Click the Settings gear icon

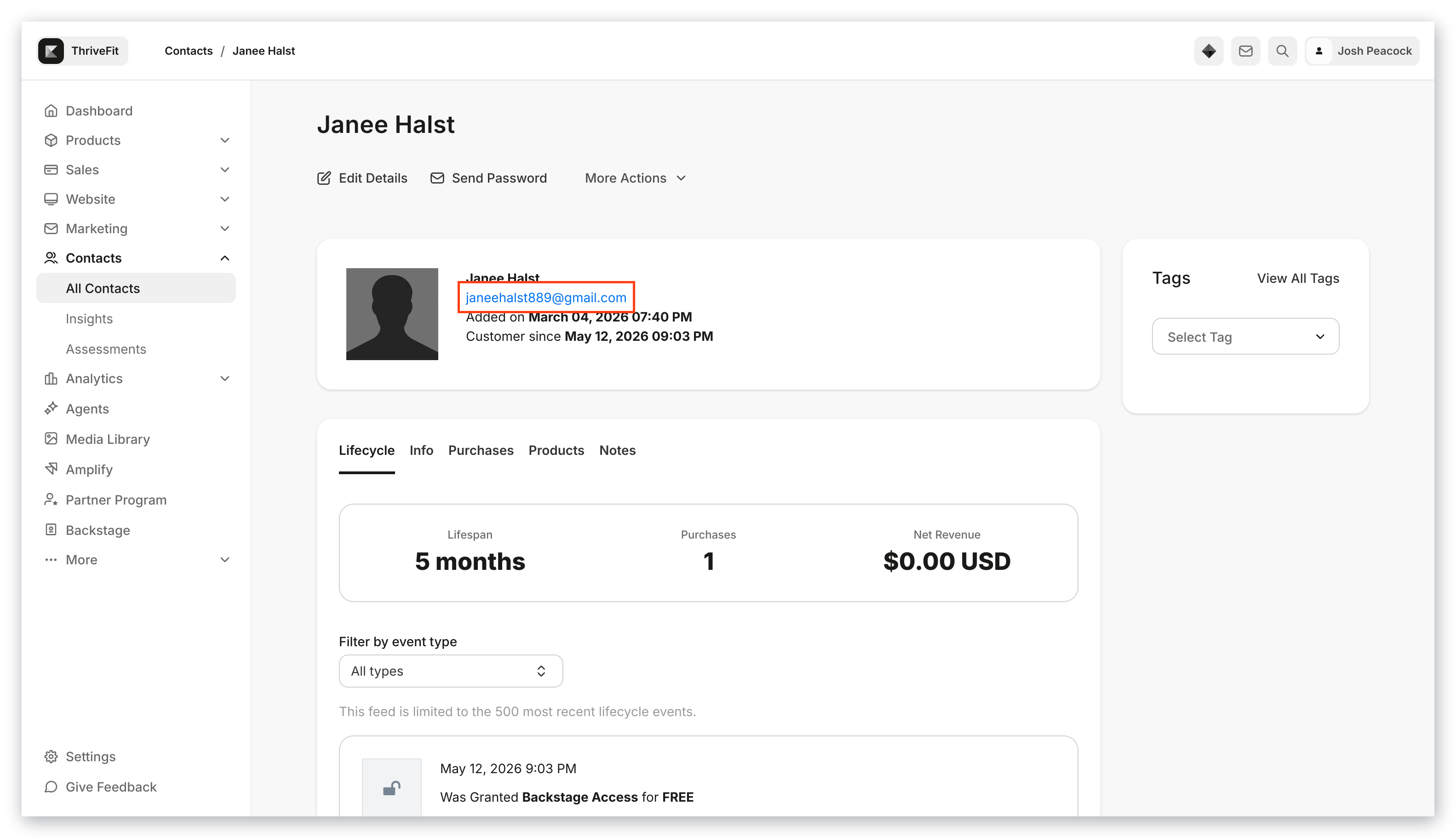click(51, 756)
